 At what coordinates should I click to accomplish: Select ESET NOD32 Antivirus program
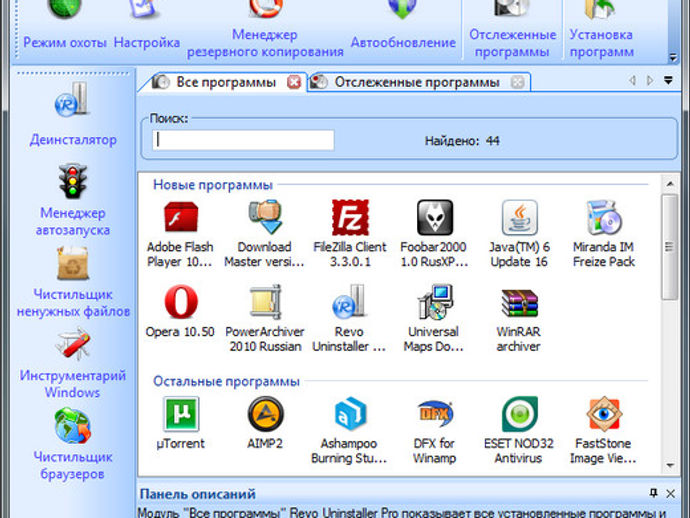pos(519,430)
